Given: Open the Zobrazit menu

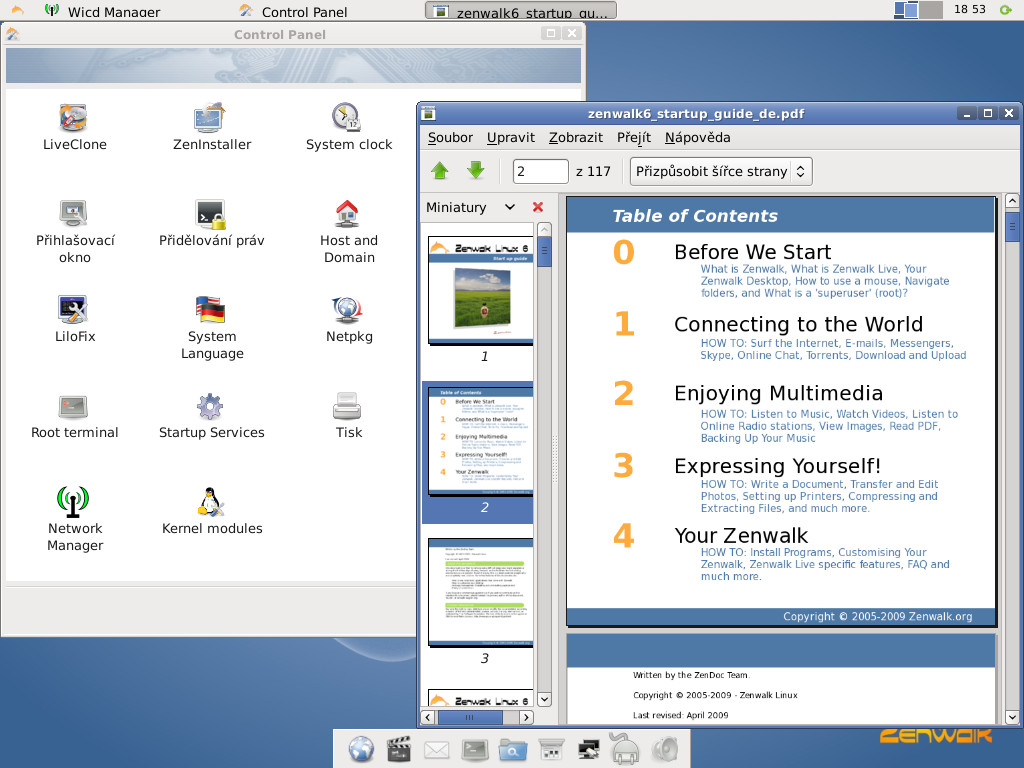Looking at the screenshot, I should [575, 137].
